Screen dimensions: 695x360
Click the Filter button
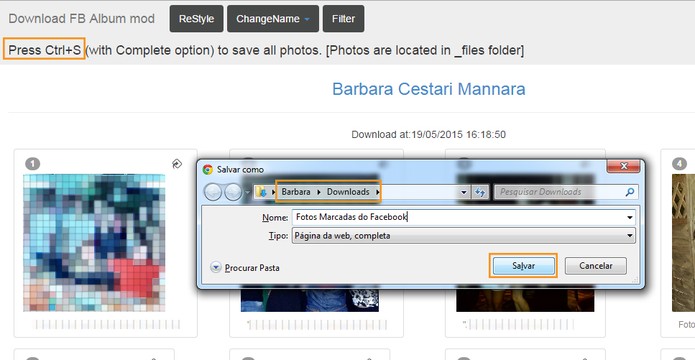click(x=344, y=19)
